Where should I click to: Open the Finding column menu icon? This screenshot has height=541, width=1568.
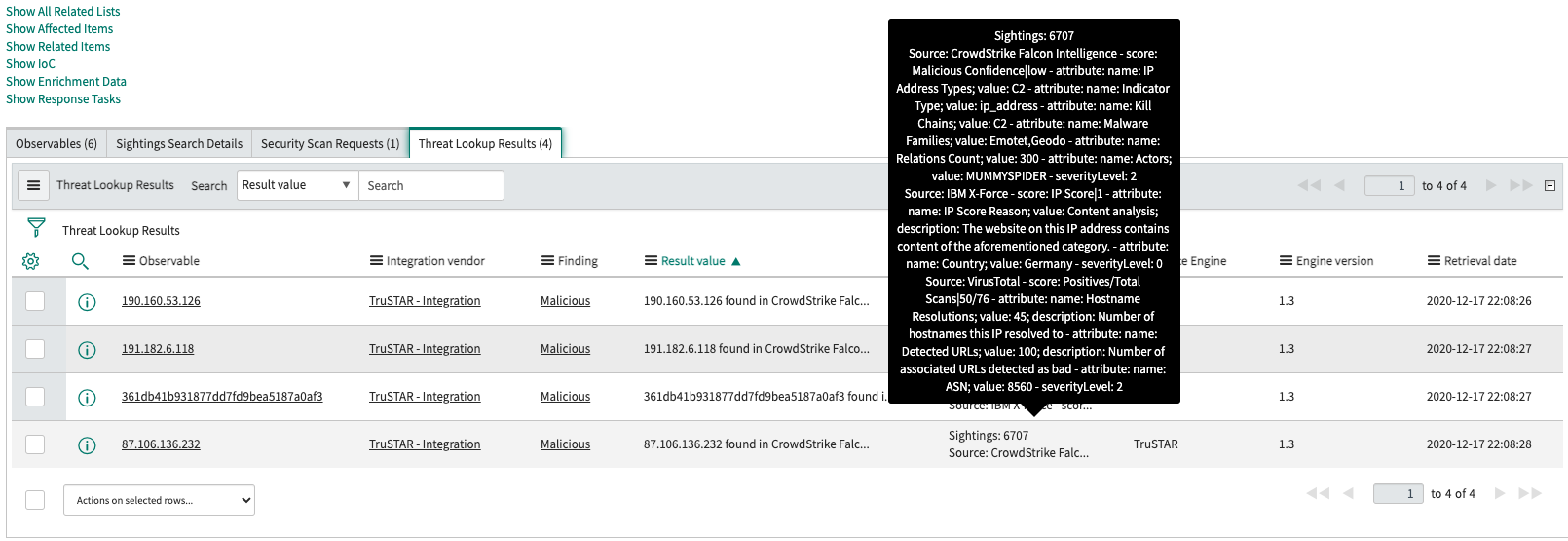(547, 261)
